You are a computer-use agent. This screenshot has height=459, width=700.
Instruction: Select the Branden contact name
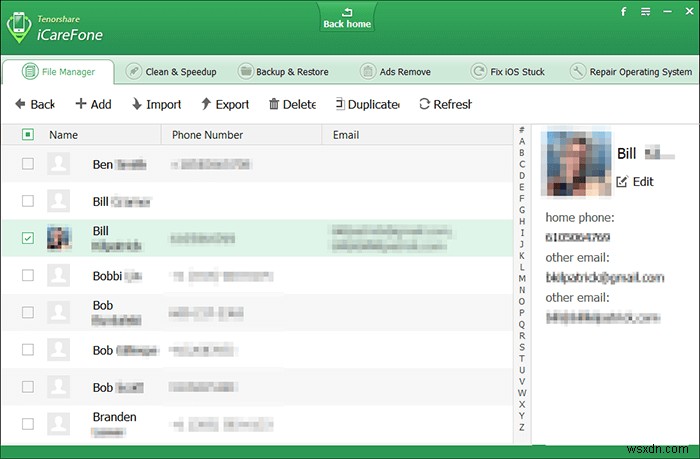(114, 417)
